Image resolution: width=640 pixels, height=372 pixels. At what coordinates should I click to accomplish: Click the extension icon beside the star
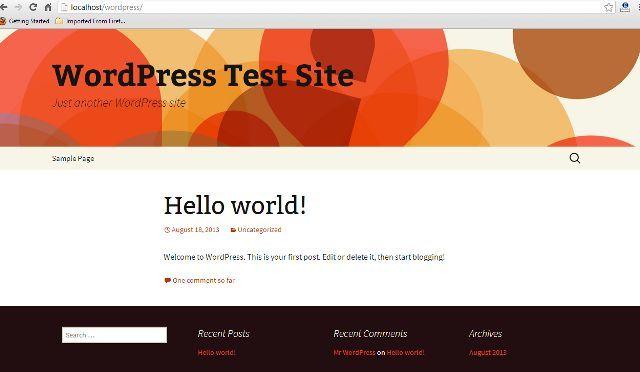click(624, 7)
